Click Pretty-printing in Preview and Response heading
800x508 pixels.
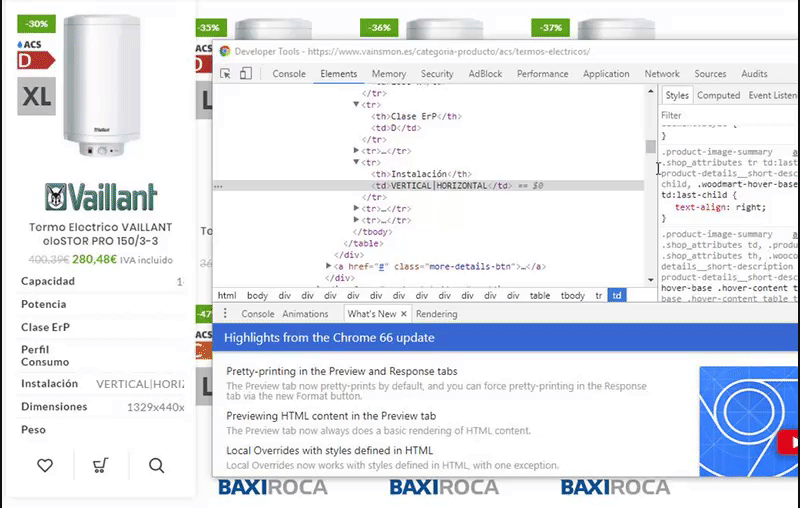tap(342, 371)
